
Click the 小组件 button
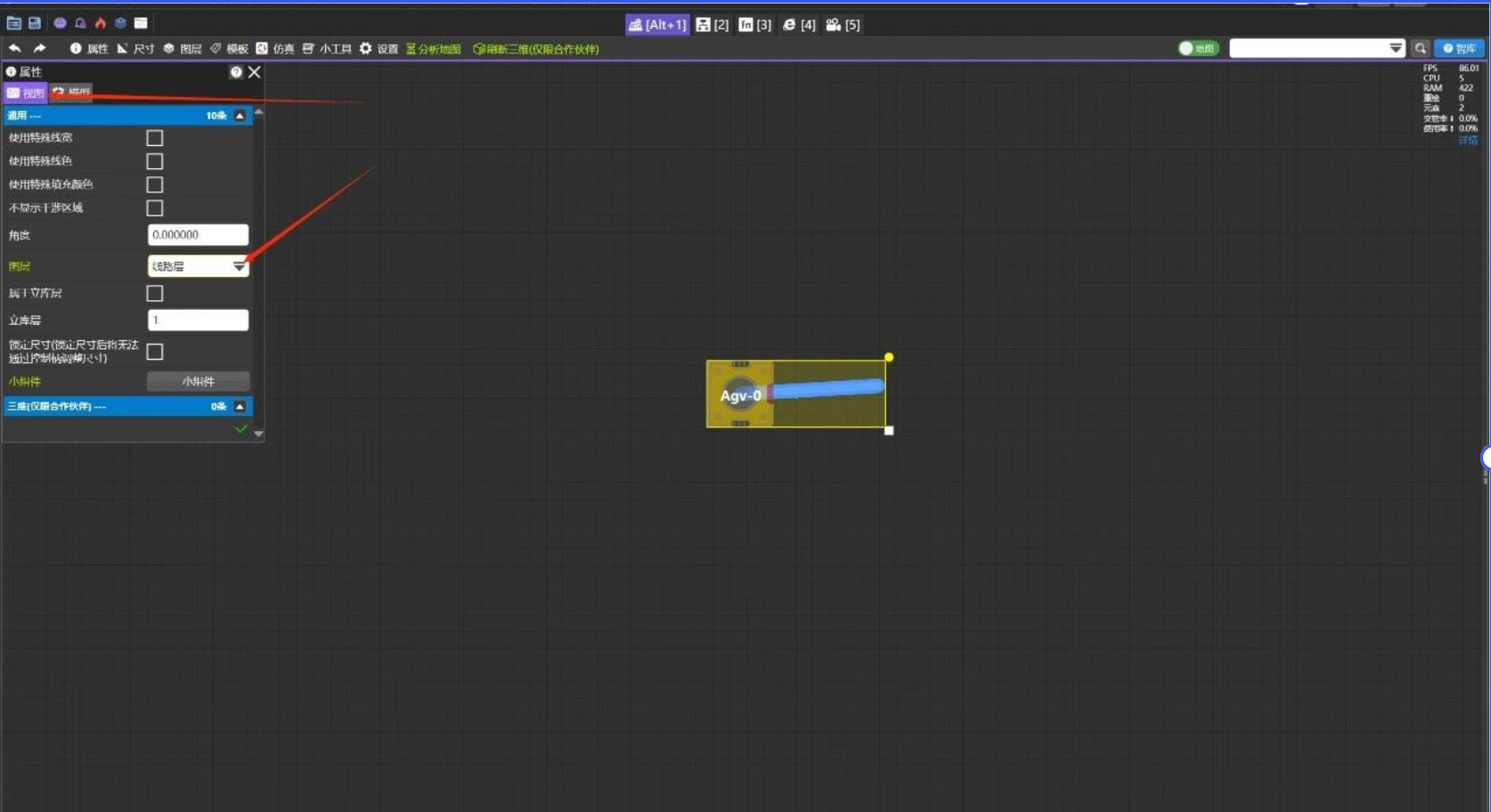point(198,382)
